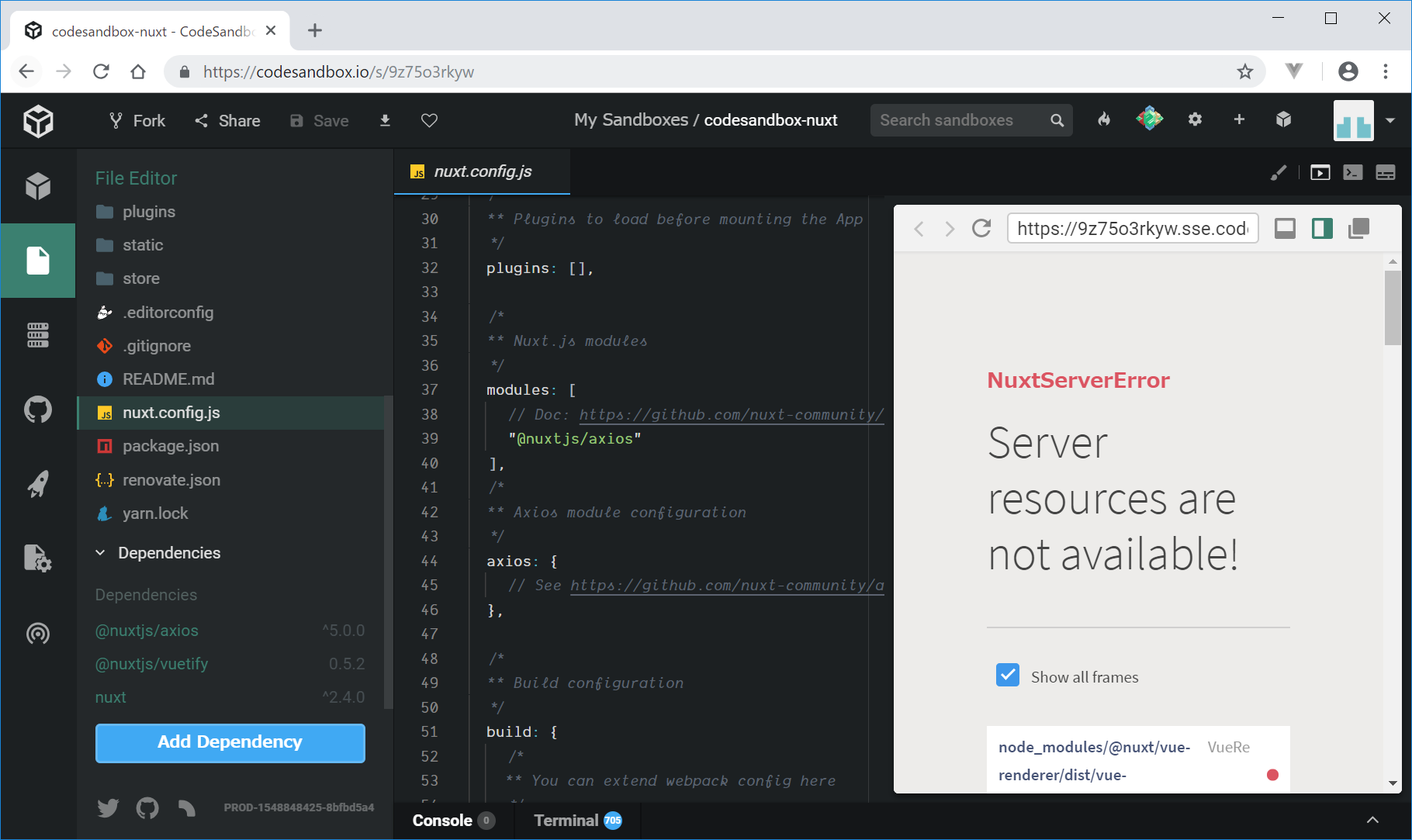Viewport: 1412px width, 840px height.
Task: Click the download sandbox icon
Action: pos(385,120)
